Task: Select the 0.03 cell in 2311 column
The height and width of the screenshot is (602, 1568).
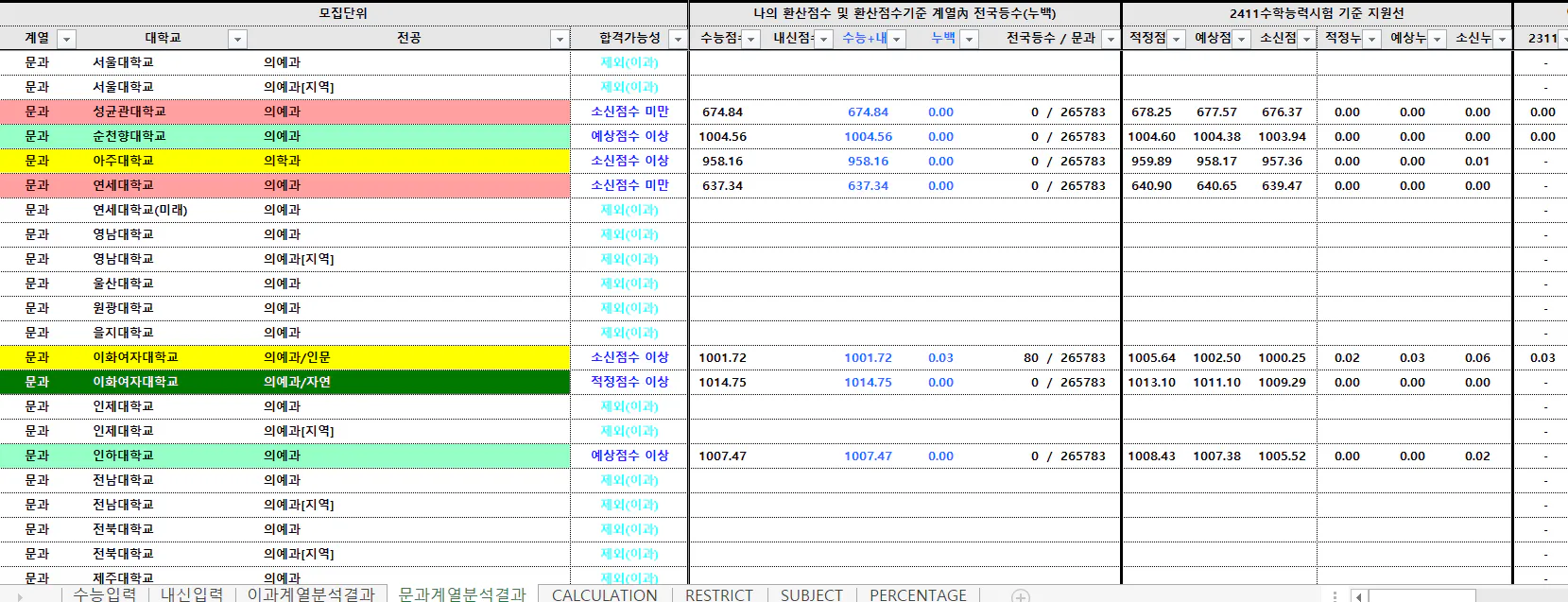Action: point(1542,357)
